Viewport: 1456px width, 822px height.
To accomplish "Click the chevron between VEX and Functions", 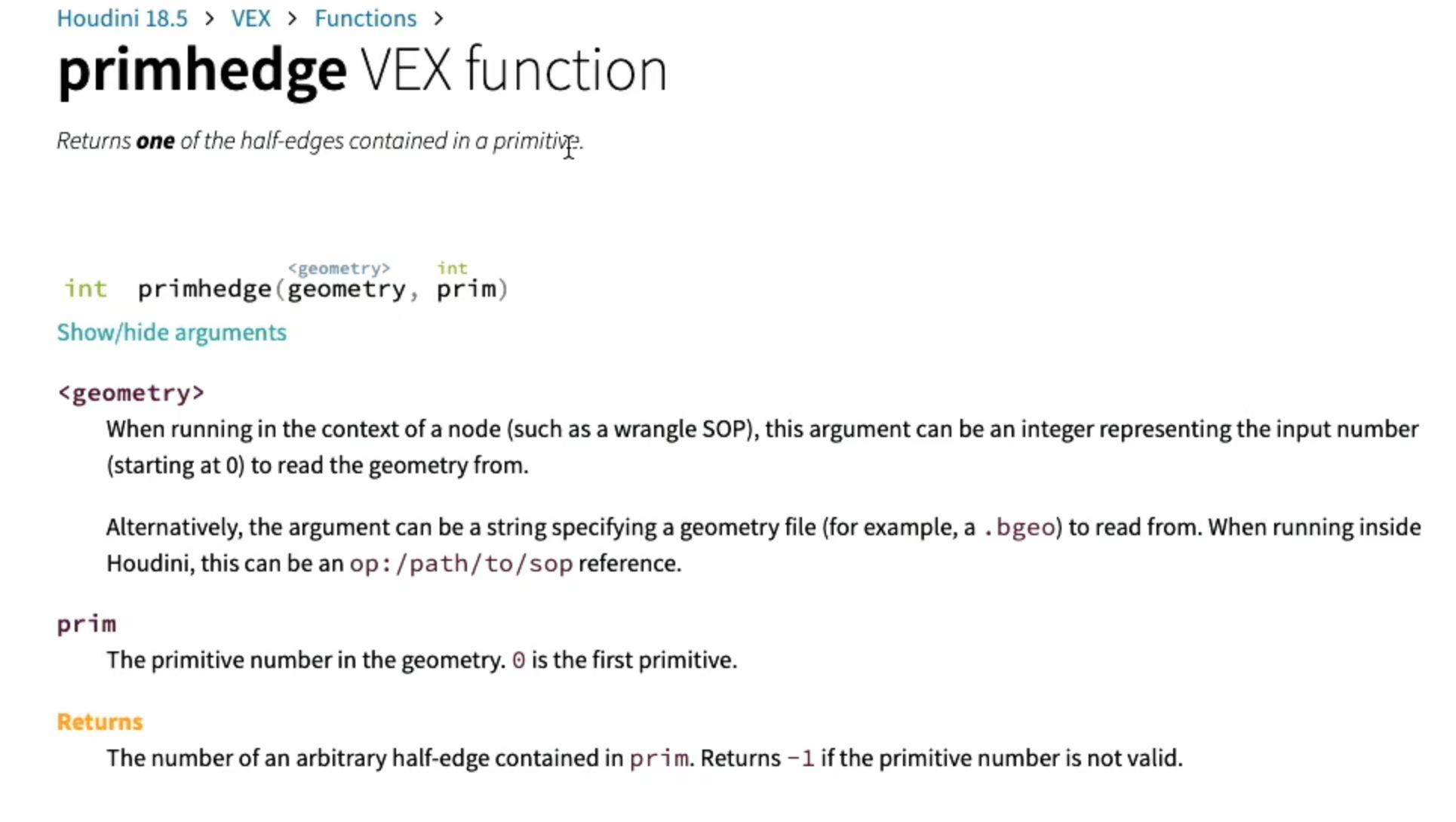I will (293, 18).
